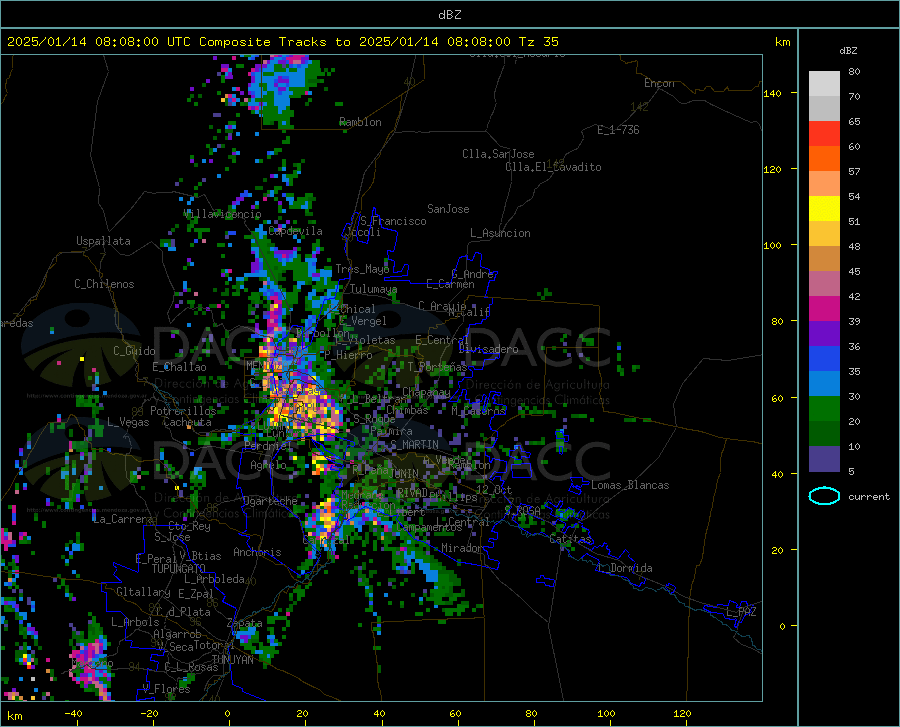Click the 30 dBZ light blue swatch
The image size is (900, 727).
824,383
